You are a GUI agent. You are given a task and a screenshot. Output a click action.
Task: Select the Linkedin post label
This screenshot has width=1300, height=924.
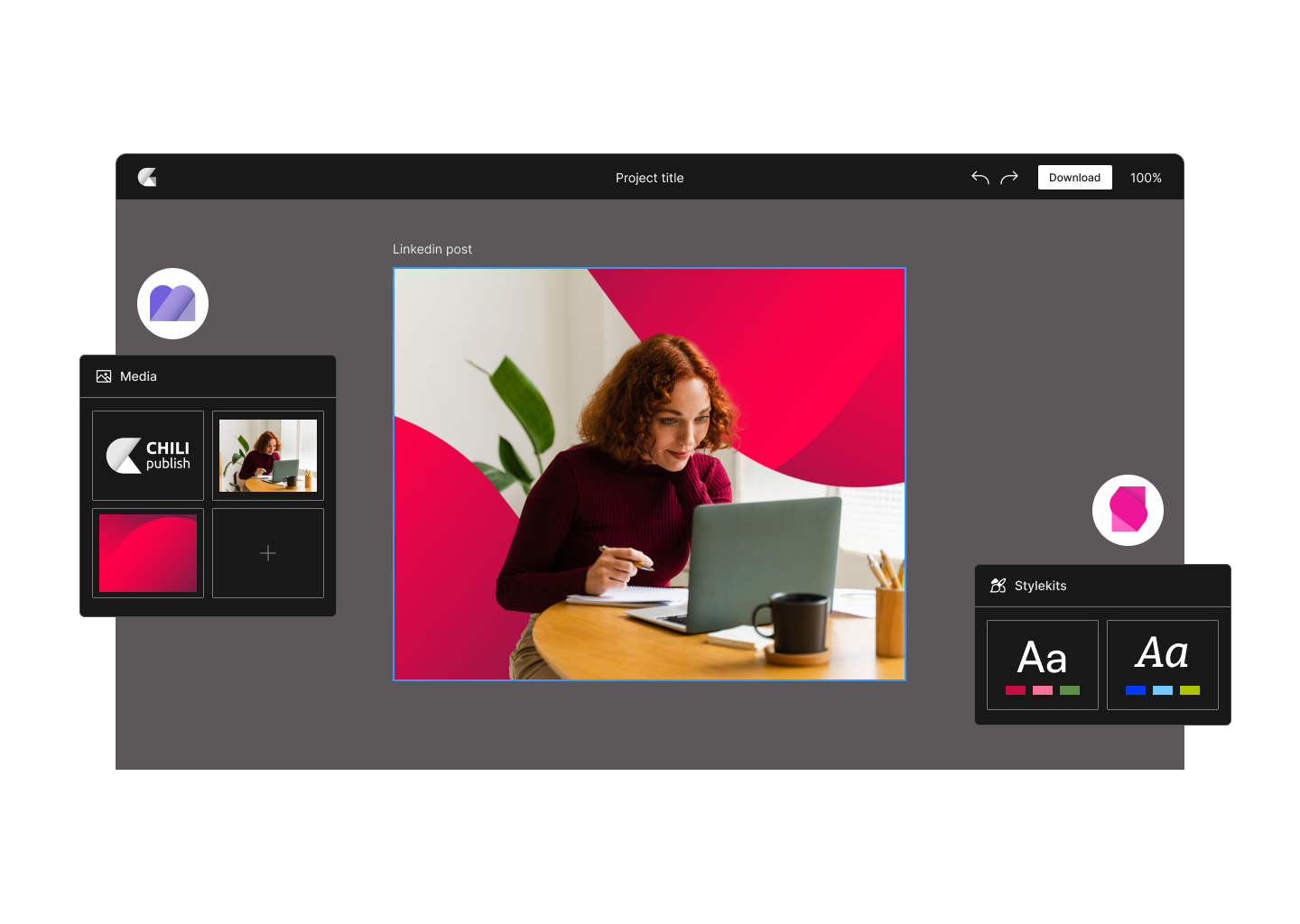(432, 249)
